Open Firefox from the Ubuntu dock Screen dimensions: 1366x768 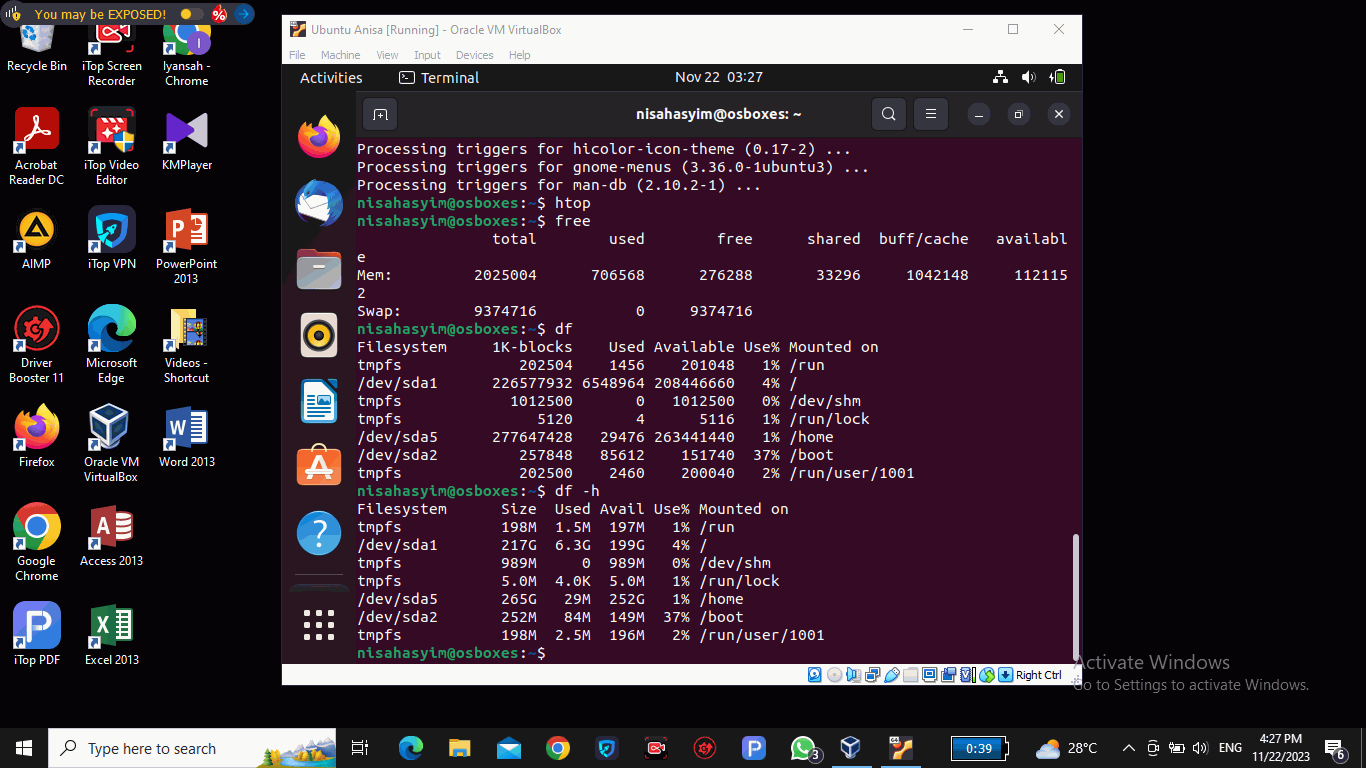tap(319, 136)
